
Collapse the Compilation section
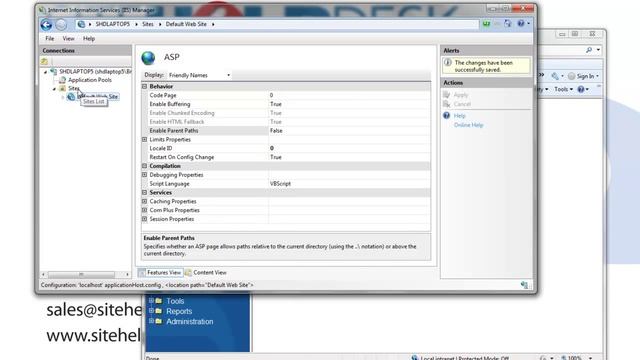tap(144, 166)
